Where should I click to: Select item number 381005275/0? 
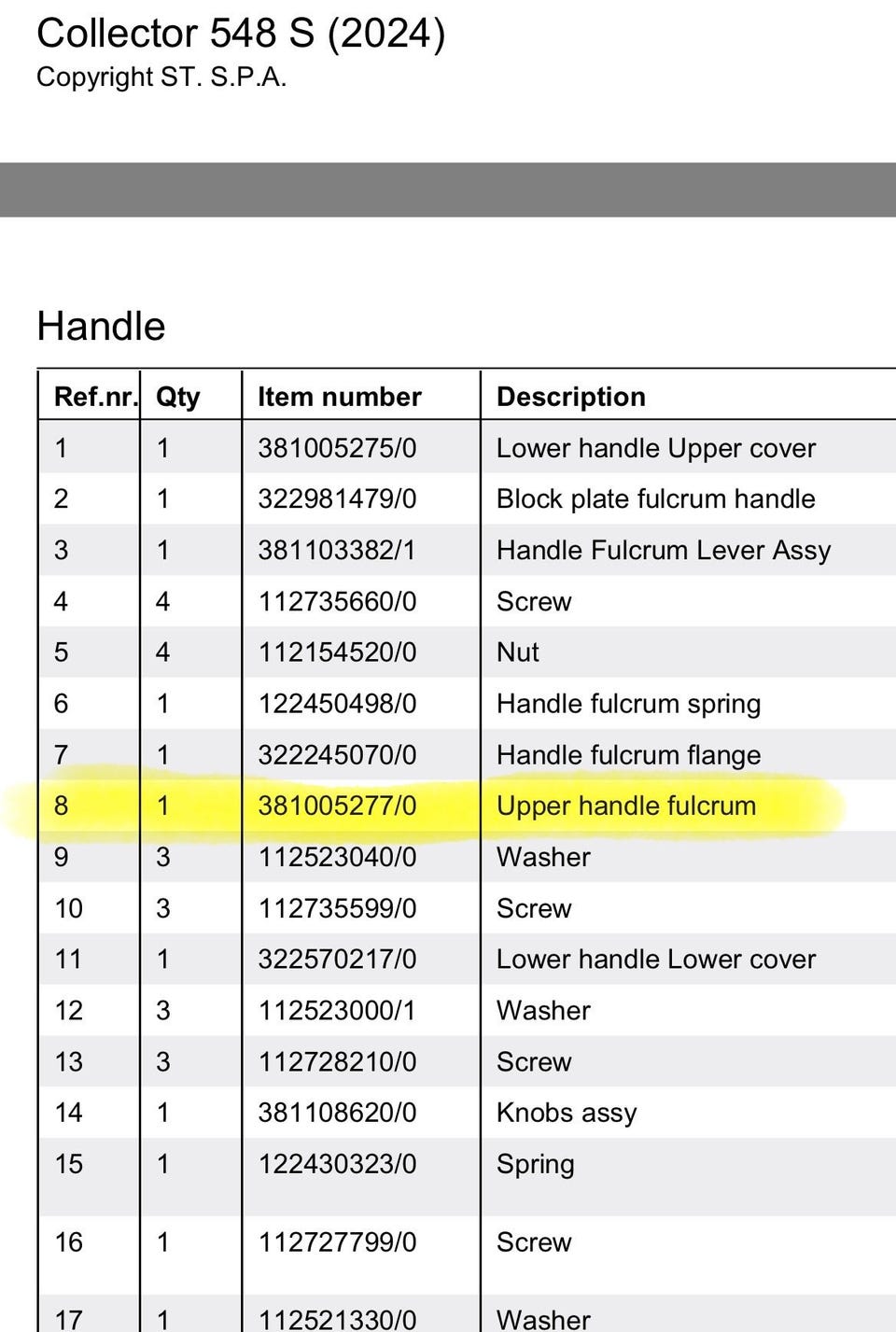(x=337, y=448)
